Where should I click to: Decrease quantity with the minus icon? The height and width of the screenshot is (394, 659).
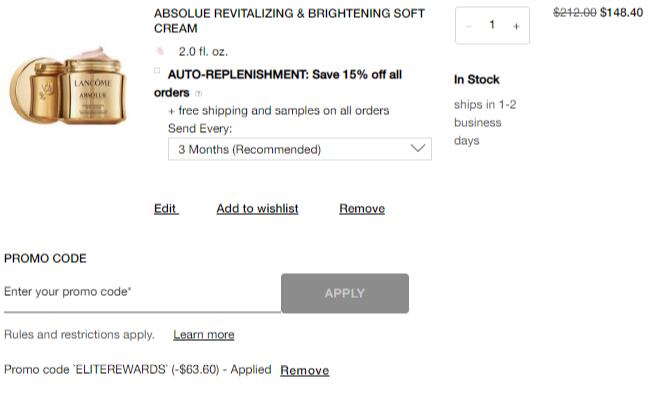pyautogui.click(x=468, y=26)
